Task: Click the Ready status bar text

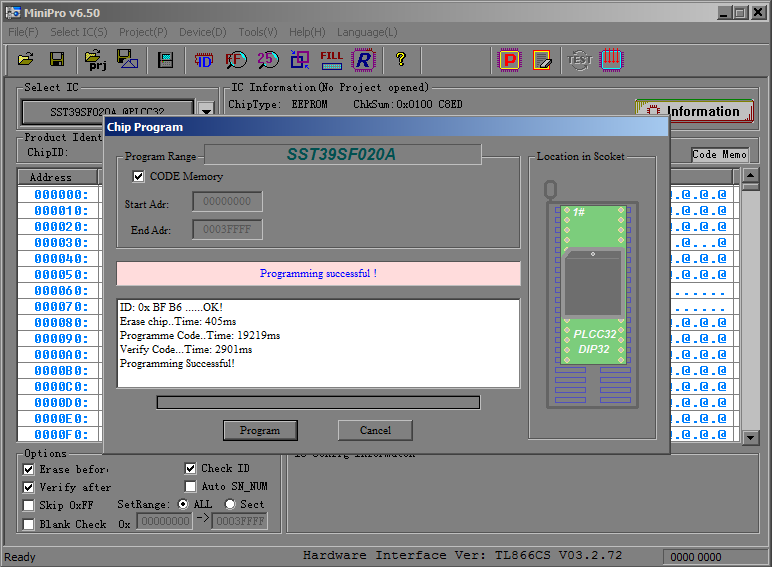Action: [20, 557]
